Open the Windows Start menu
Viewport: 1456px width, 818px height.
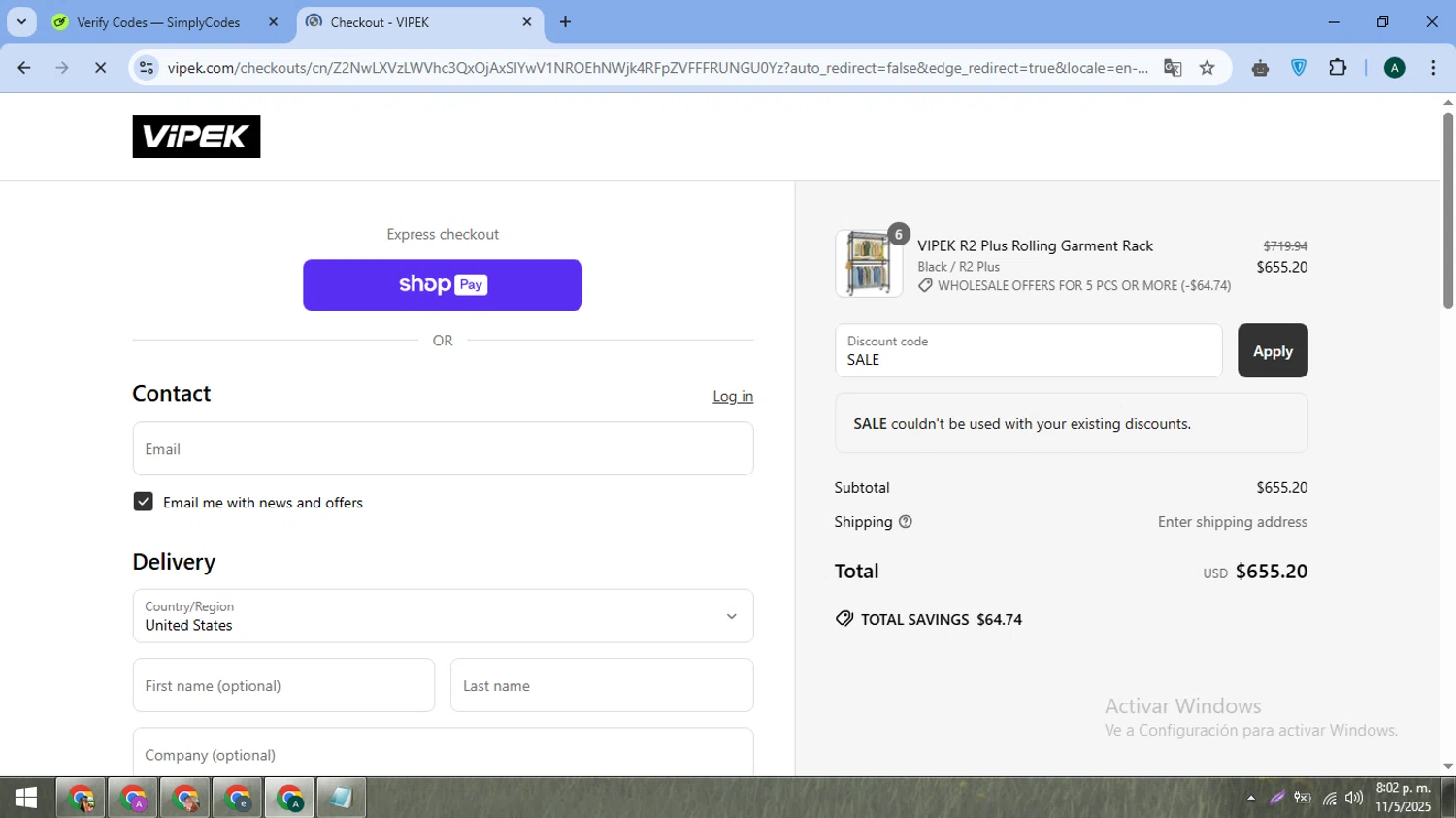click(26, 799)
